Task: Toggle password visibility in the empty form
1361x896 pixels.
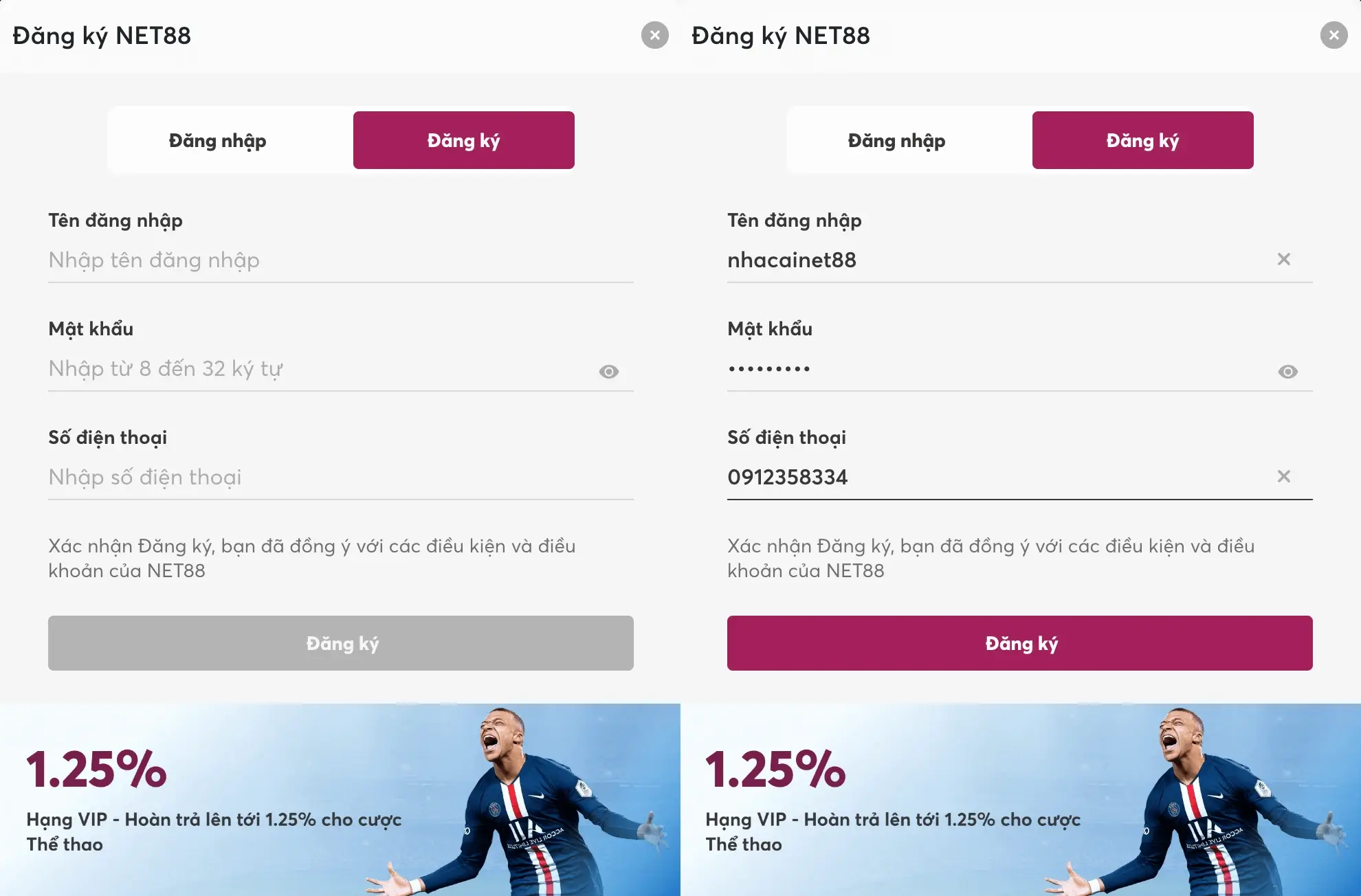Action: tap(608, 372)
